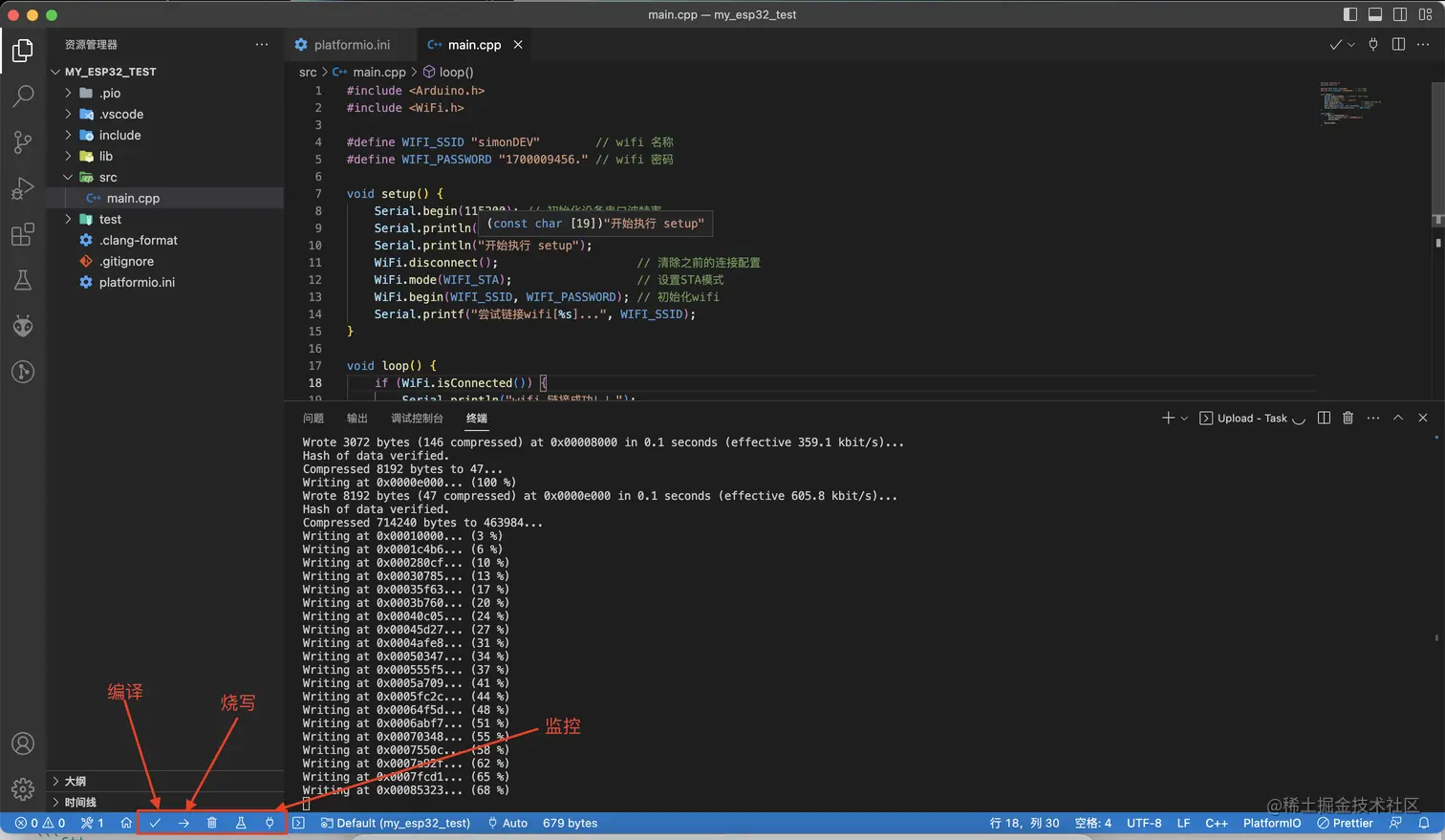The width and height of the screenshot is (1445, 840).
Task: Open the Explorer view in activity bar
Action: tap(23, 50)
